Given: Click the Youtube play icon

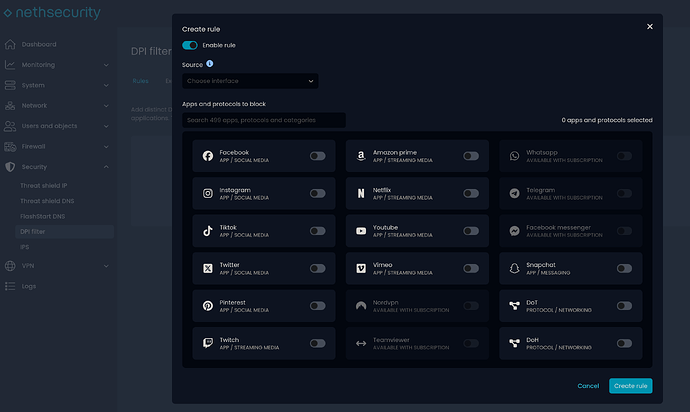Looking at the screenshot, I should pyautogui.click(x=361, y=231).
